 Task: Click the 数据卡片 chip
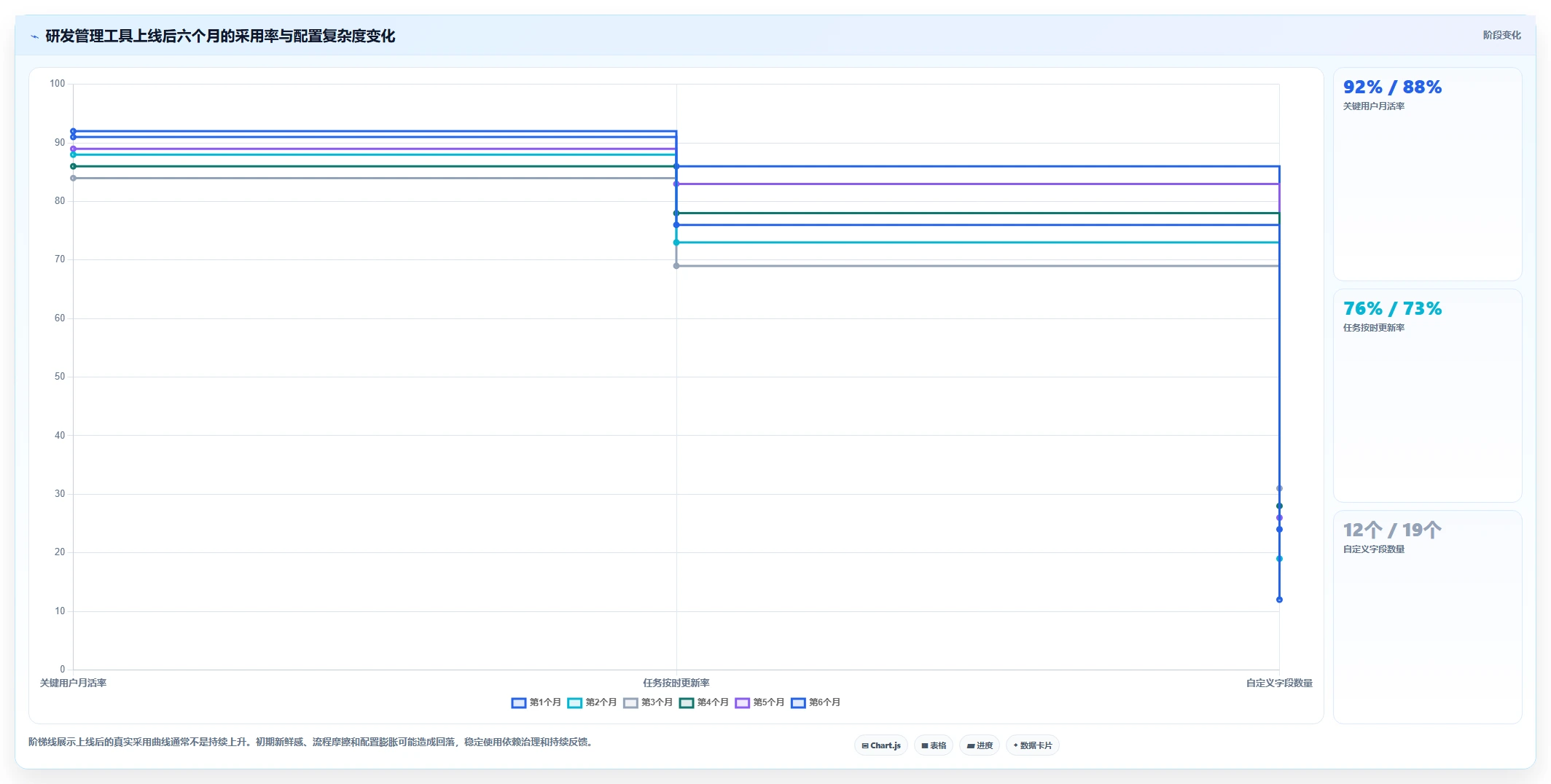point(1033,745)
